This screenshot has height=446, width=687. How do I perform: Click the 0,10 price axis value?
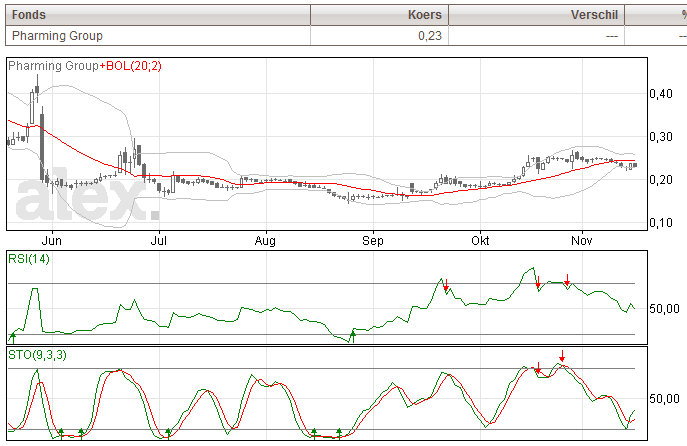(x=661, y=223)
